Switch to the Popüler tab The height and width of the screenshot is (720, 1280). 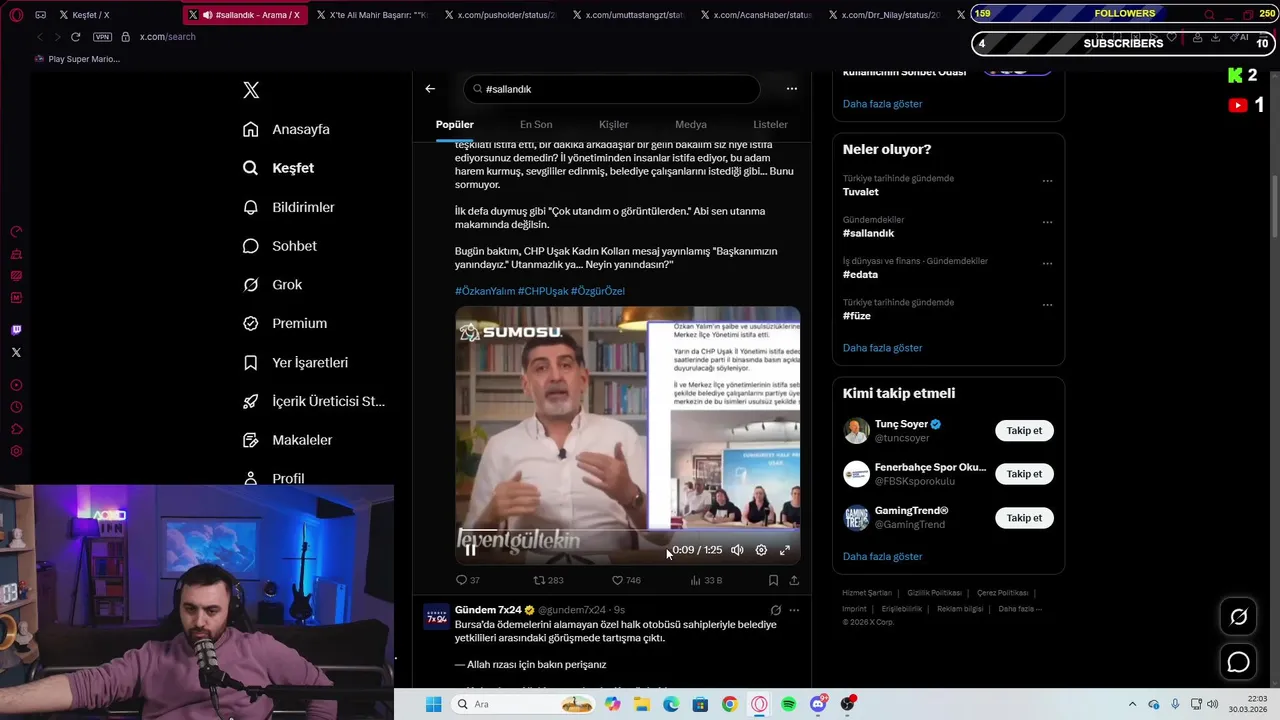tap(455, 124)
